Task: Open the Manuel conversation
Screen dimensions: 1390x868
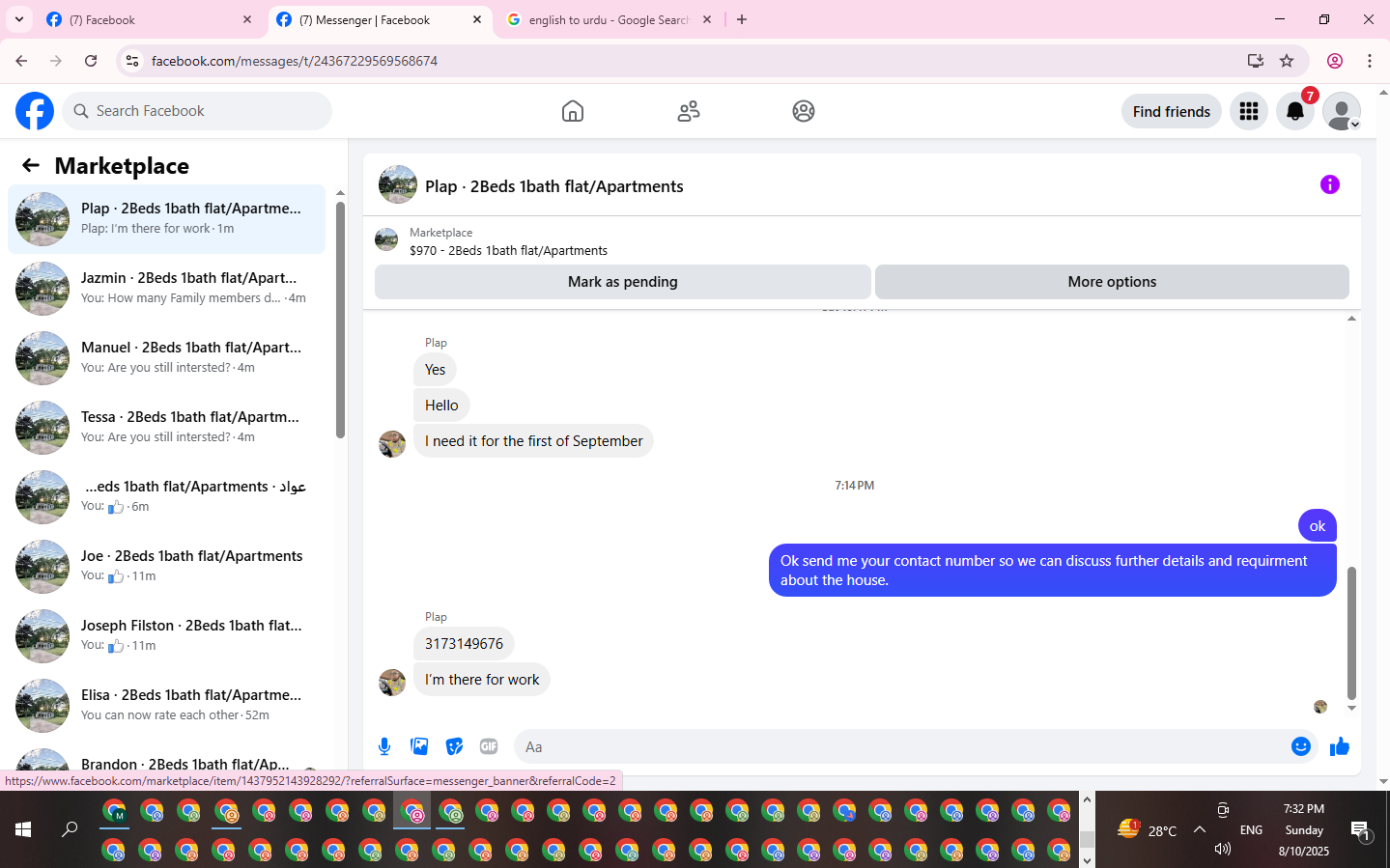Action: pos(166,357)
